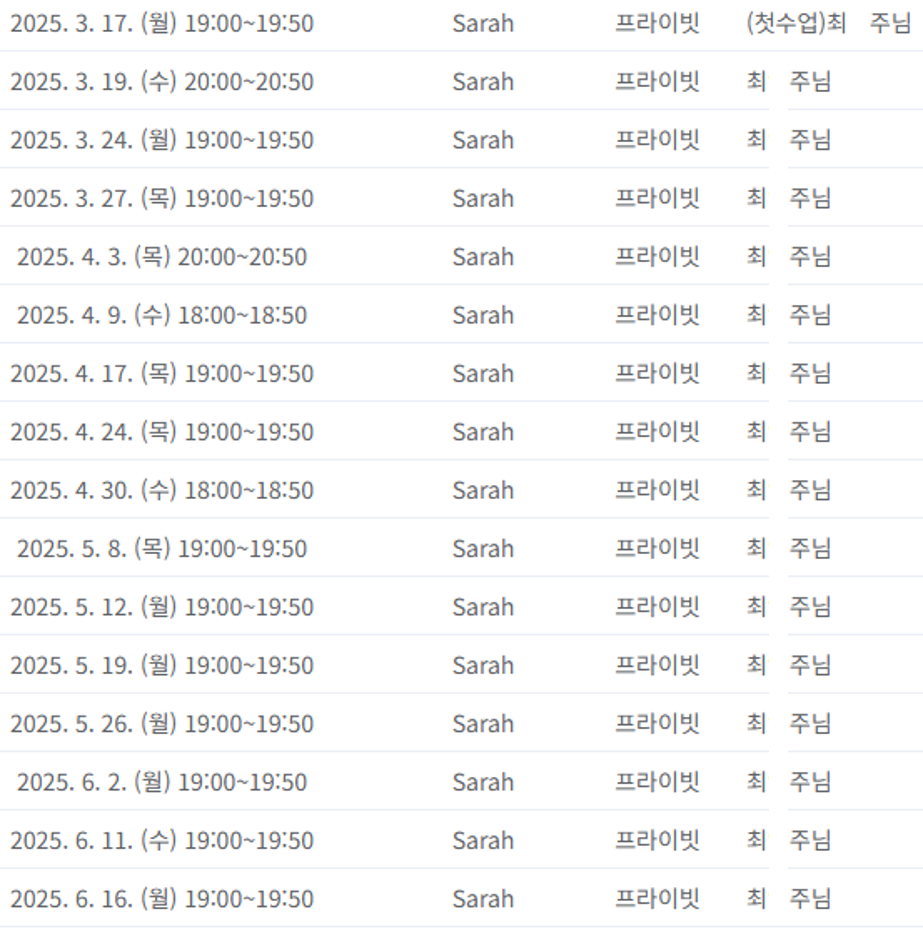Select the first-lesson (첫수업) member name
The width and height of the screenshot is (923, 929).
[x=829, y=23]
